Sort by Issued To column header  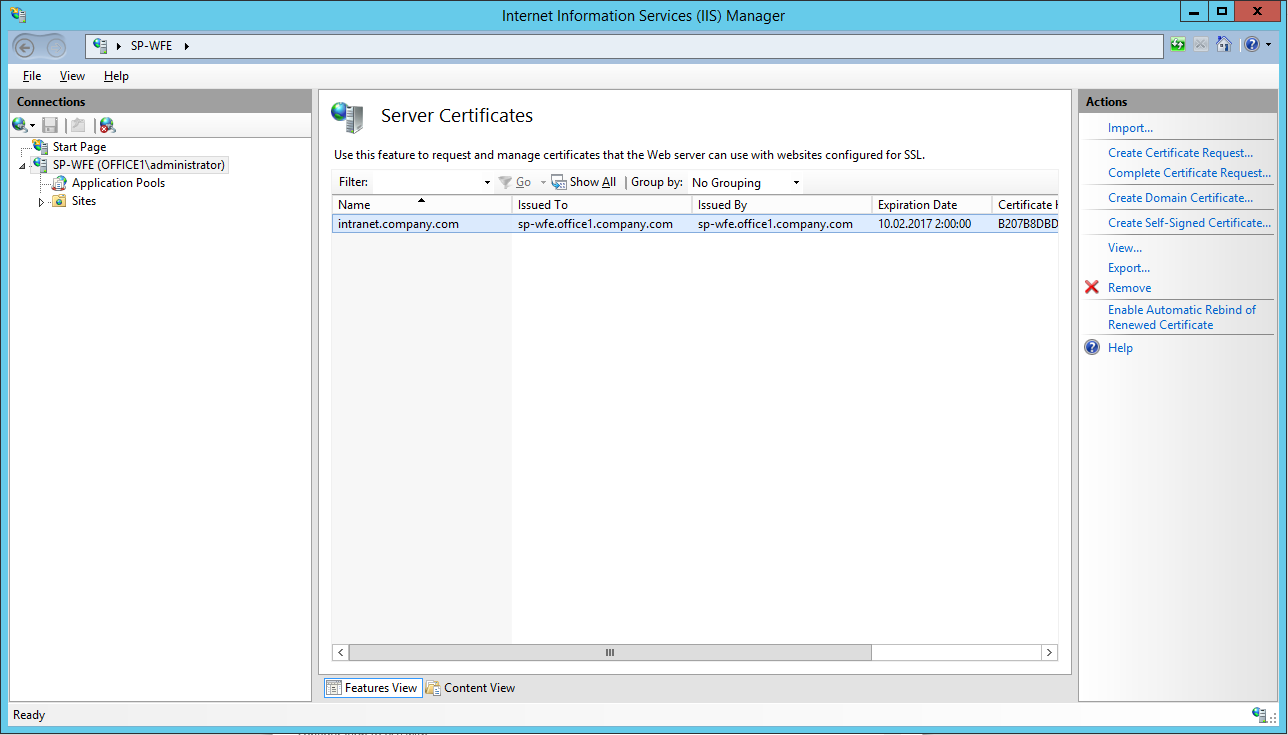point(601,204)
